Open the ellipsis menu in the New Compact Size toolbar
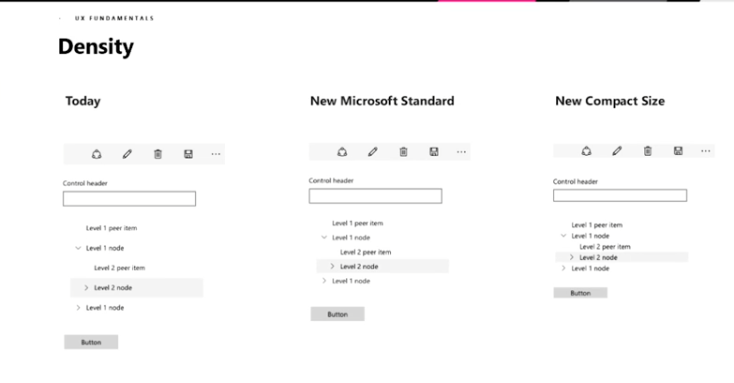Image resolution: width=734 pixels, height=383 pixels. 705,151
